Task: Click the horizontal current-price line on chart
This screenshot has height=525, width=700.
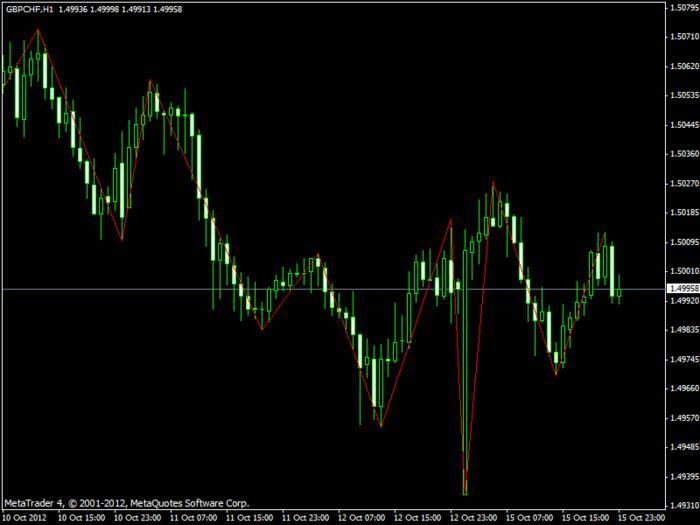Action: click(x=333, y=289)
